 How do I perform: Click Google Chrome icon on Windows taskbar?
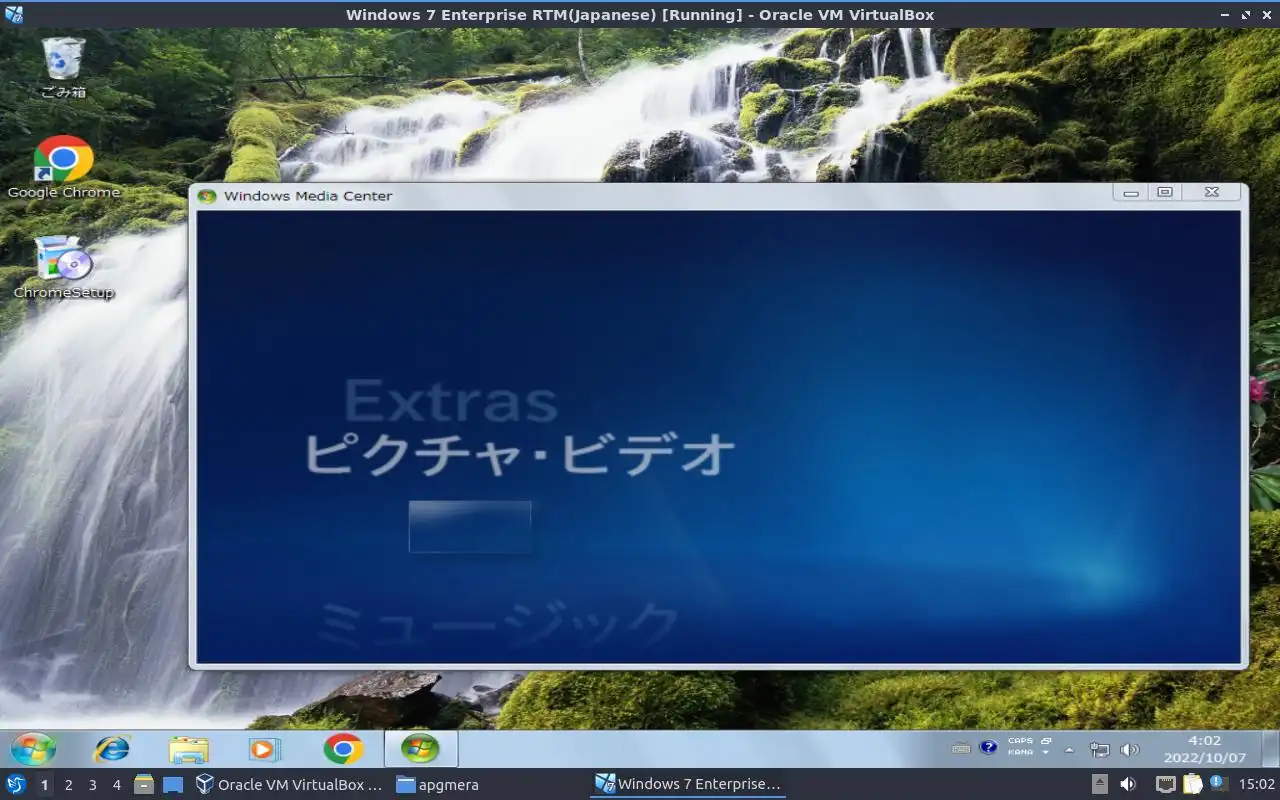(343, 749)
